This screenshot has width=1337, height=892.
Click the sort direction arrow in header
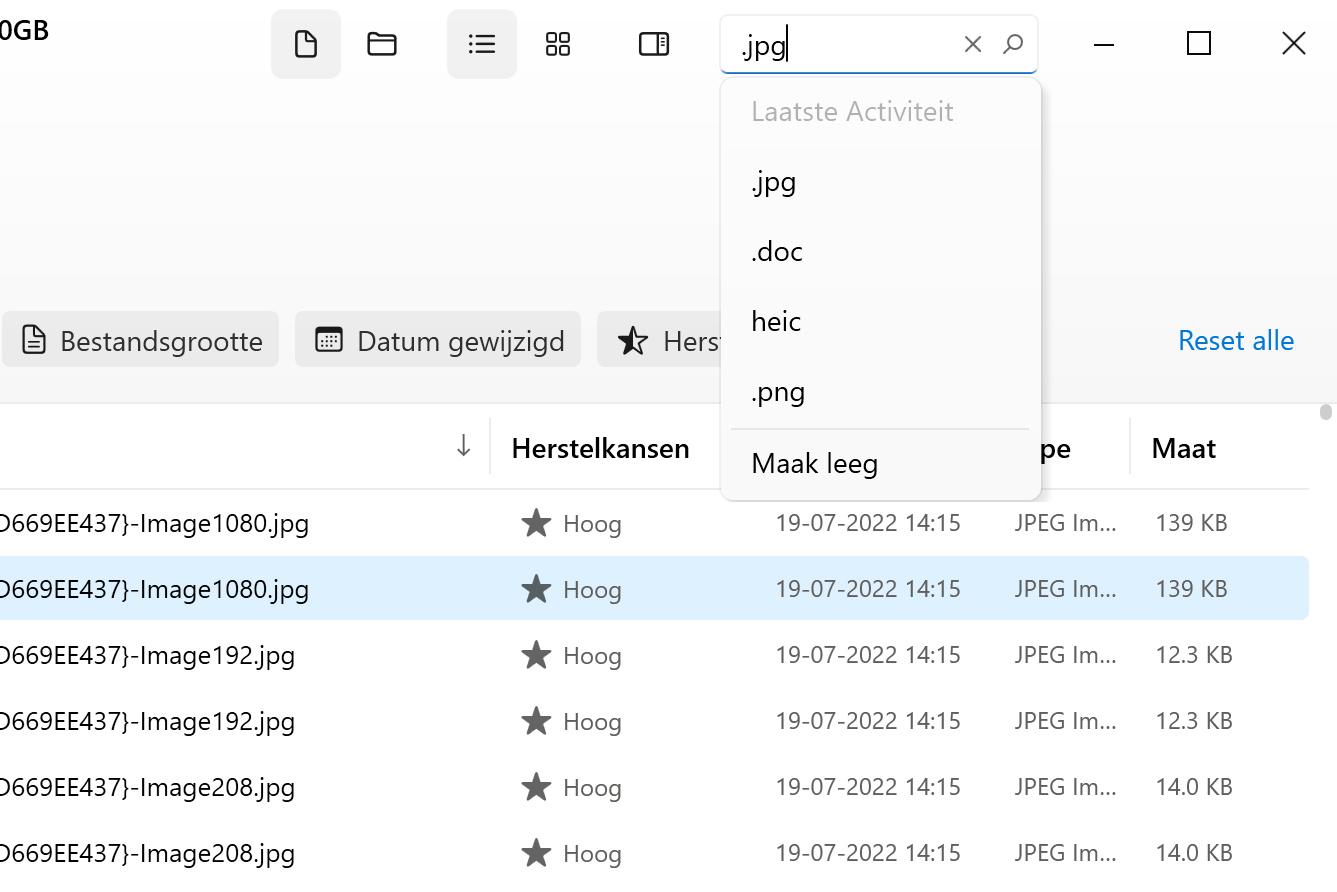point(463,446)
